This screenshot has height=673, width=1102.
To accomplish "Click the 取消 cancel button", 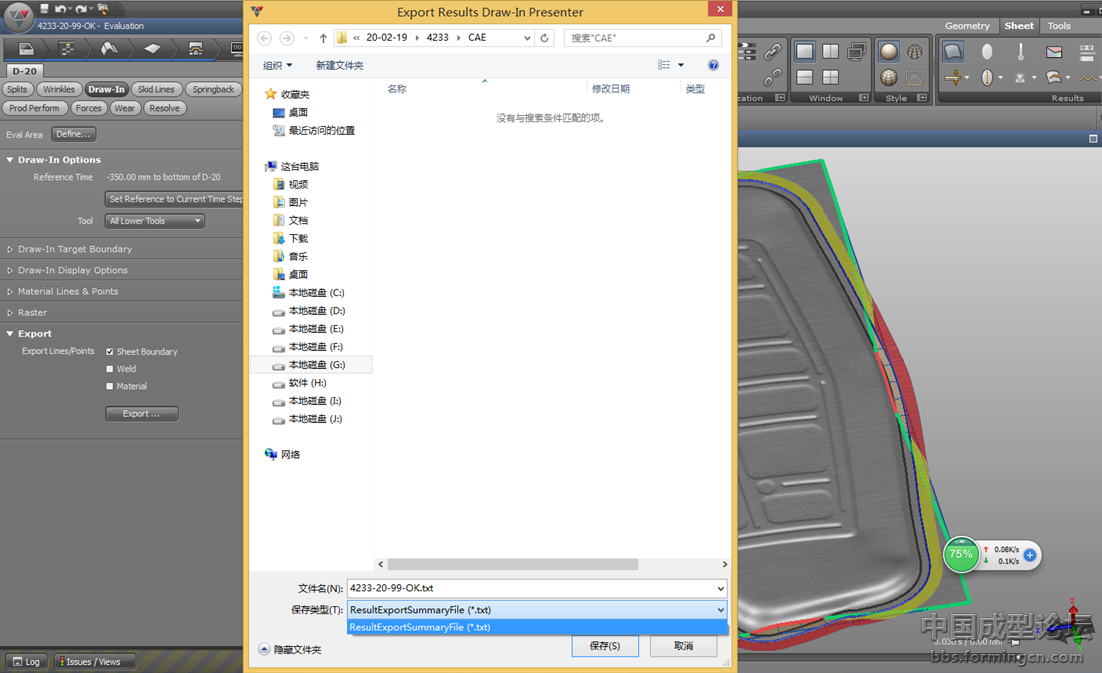I will coord(683,646).
